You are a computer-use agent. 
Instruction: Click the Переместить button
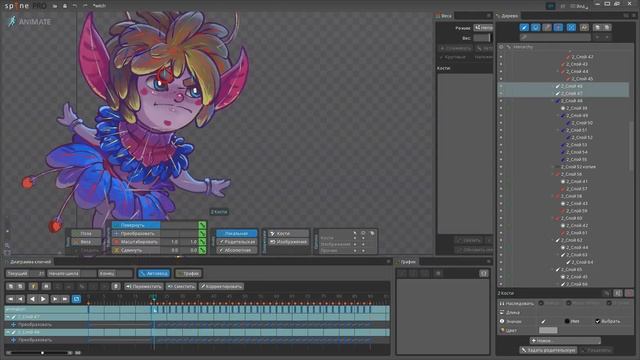pyautogui.click(x=144, y=286)
